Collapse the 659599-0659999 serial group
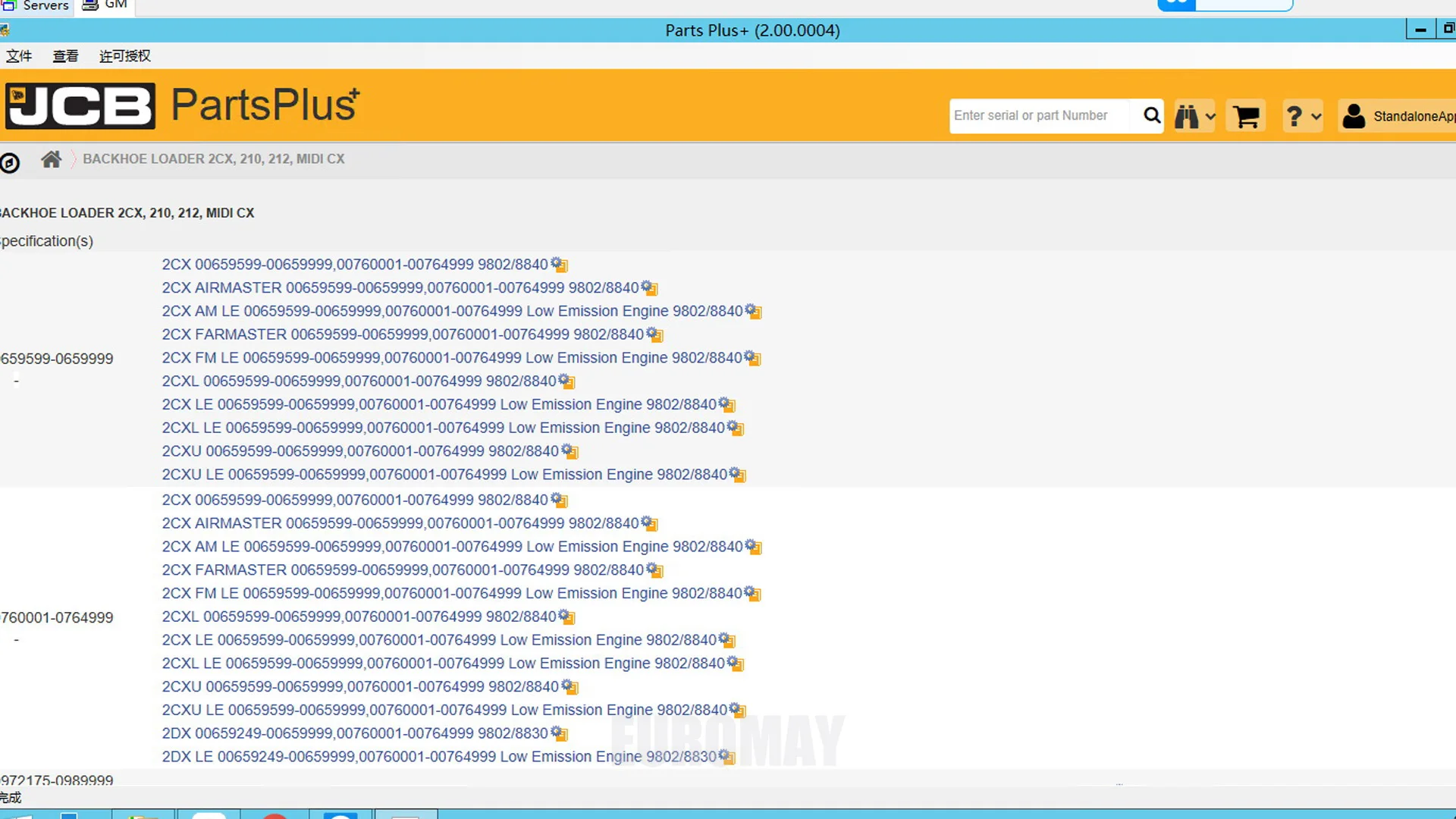Image resolution: width=1456 pixels, height=819 pixels. 16,381
